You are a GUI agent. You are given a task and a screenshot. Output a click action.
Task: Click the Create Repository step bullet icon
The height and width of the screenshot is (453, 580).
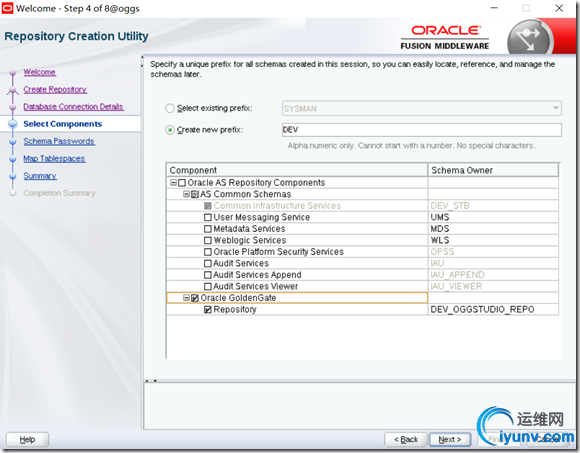[x=13, y=90]
